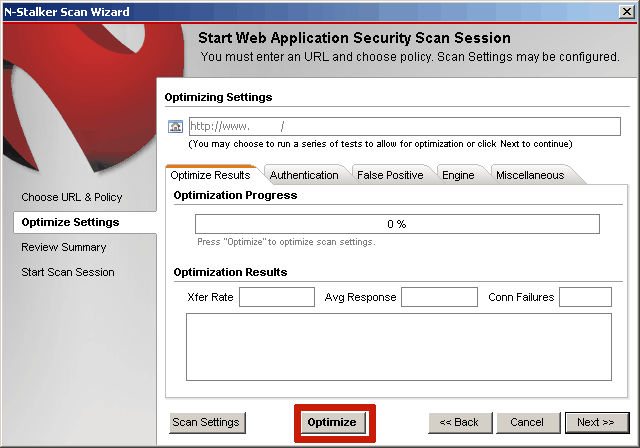This screenshot has height=448, width=640.
Task: Go back with the << Back button
Action: tap(460, 422)
